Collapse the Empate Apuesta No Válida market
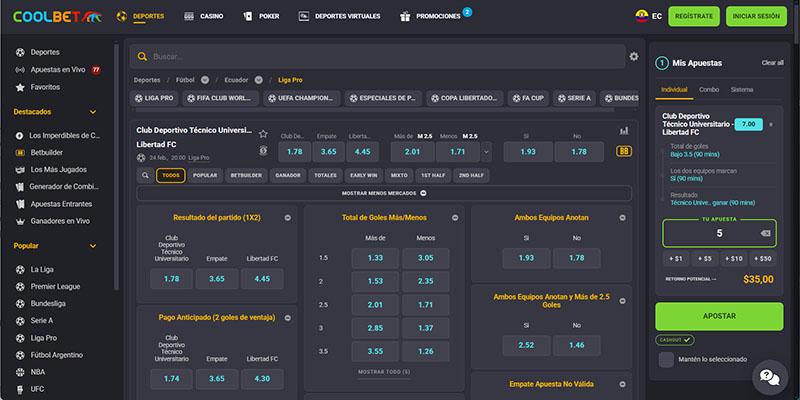Viewport: 800px width, 400px height. pos(622,384)
